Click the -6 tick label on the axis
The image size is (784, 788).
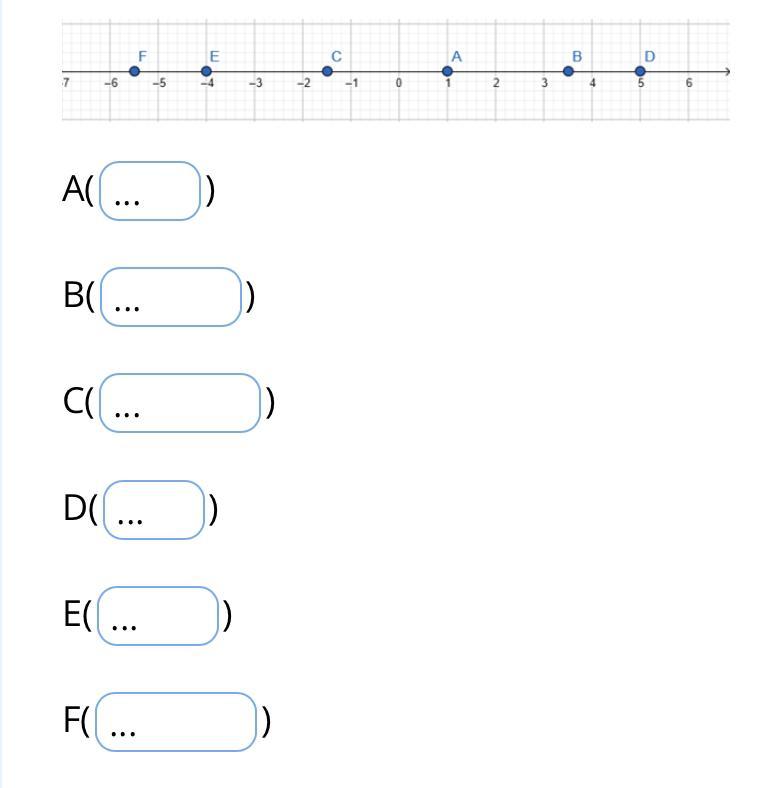point(111,83)
